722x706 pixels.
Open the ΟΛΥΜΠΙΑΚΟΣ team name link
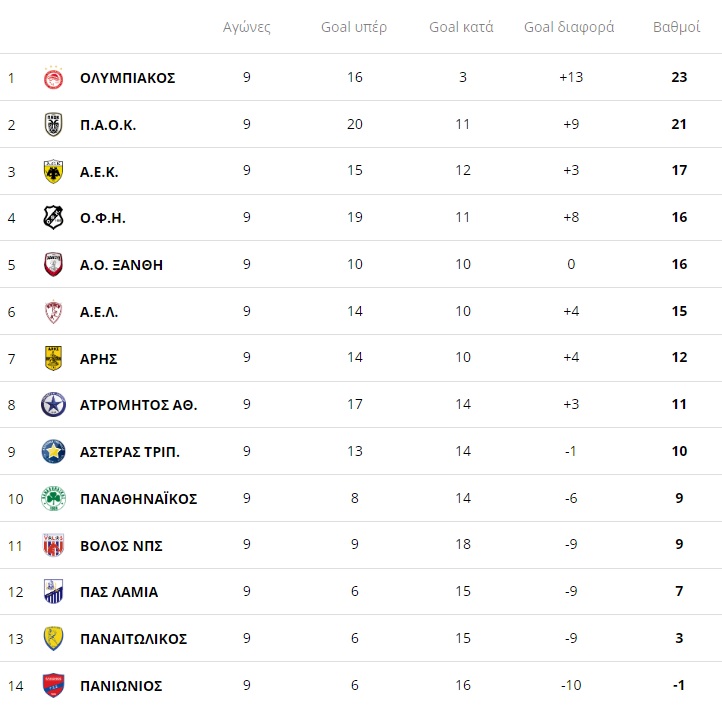pyautogui.click(x=128, y=78)
